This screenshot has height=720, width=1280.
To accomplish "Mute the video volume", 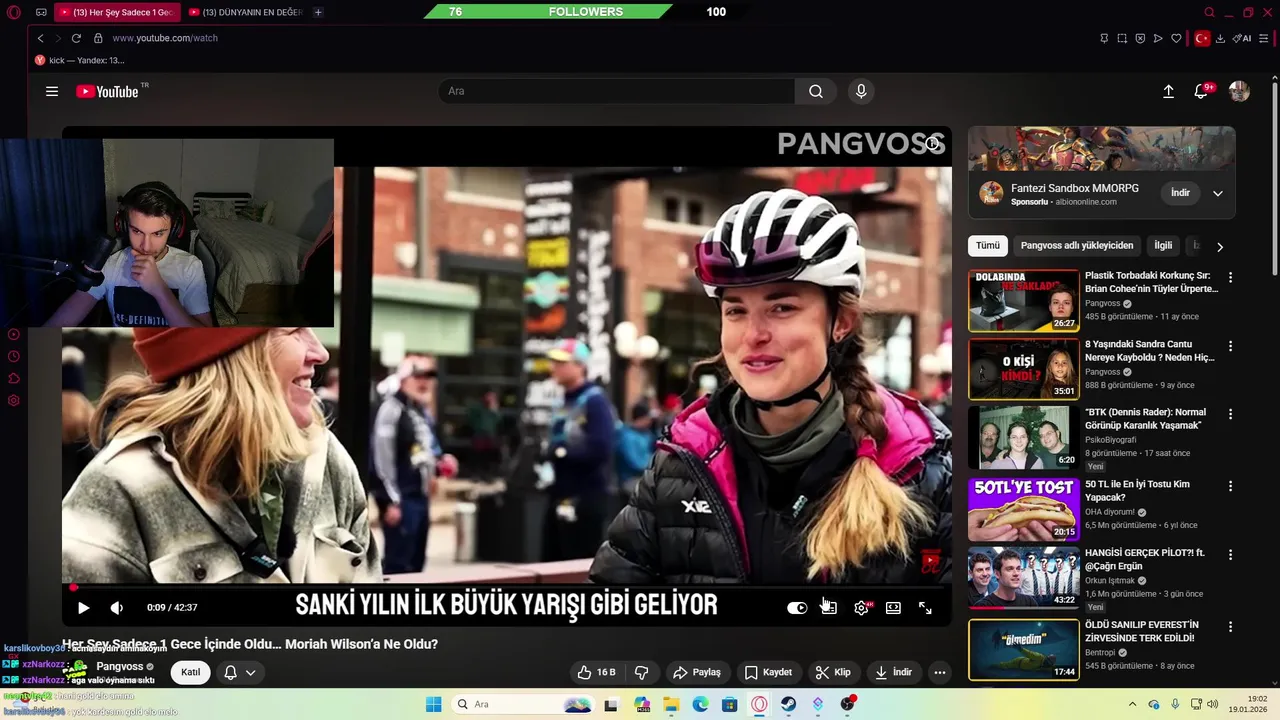I will coord(117,607).
